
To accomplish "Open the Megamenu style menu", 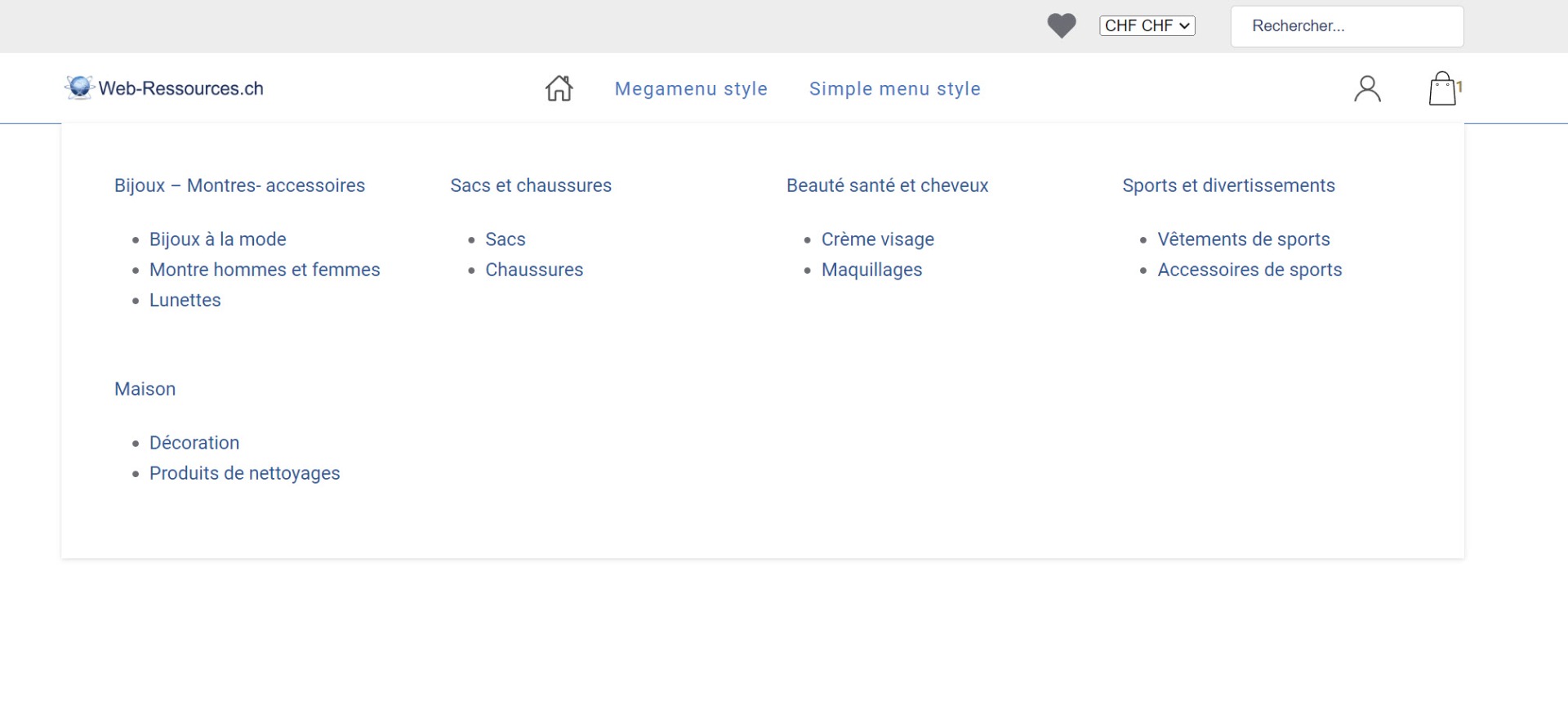I will tap(691, 89).
